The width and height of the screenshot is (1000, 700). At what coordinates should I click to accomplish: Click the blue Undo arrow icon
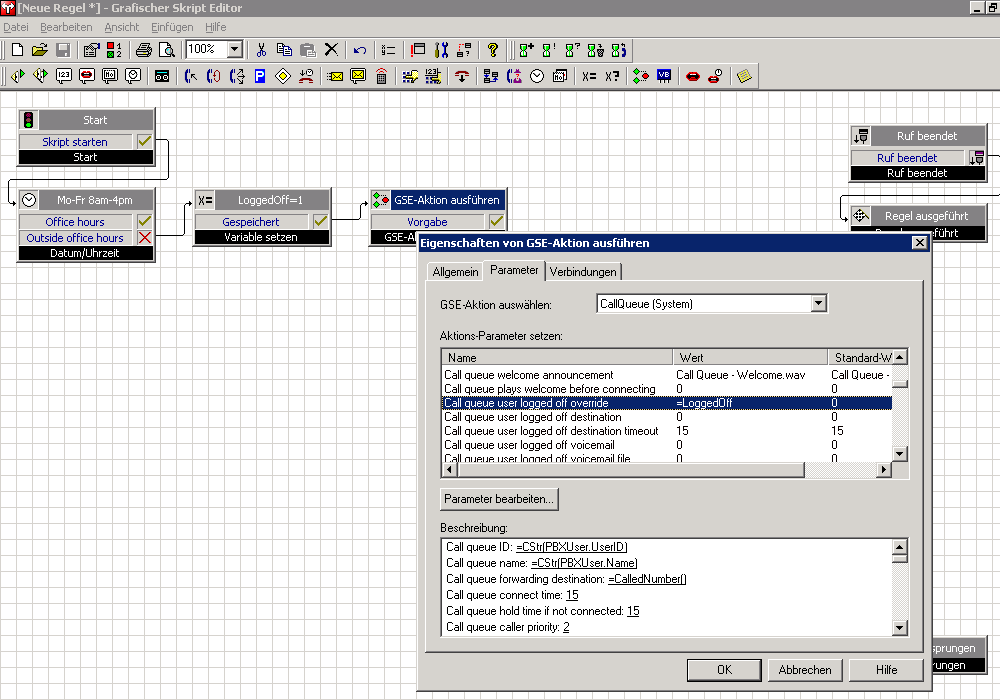pyautogui.click(x=360, y=49)
